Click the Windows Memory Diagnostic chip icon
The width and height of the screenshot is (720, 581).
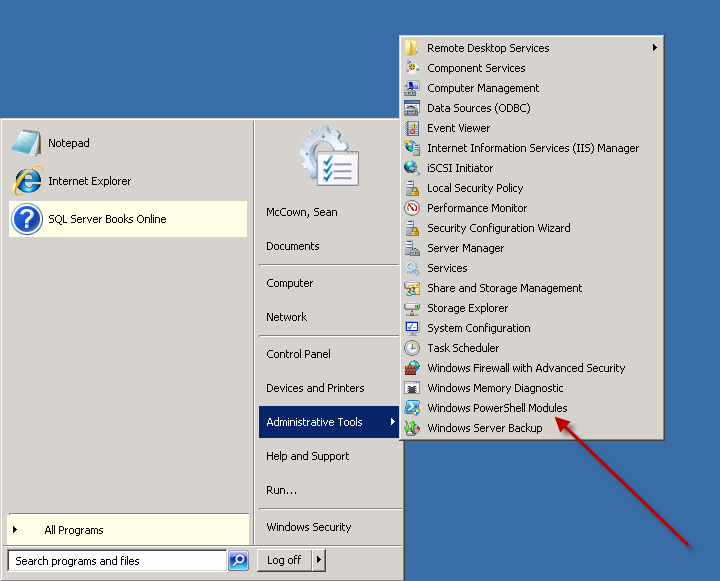412,388
